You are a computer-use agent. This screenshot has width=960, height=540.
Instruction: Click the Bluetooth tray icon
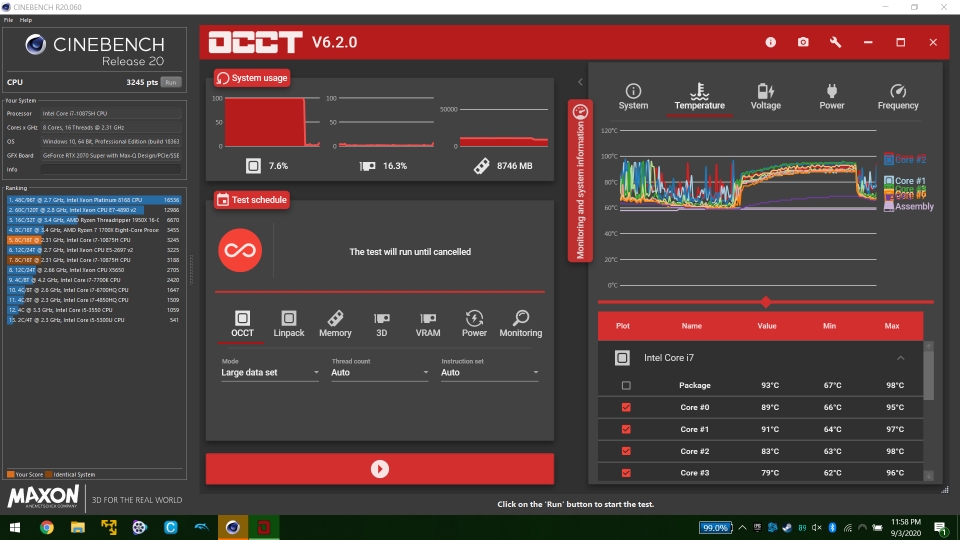click(x=832, y=527)
